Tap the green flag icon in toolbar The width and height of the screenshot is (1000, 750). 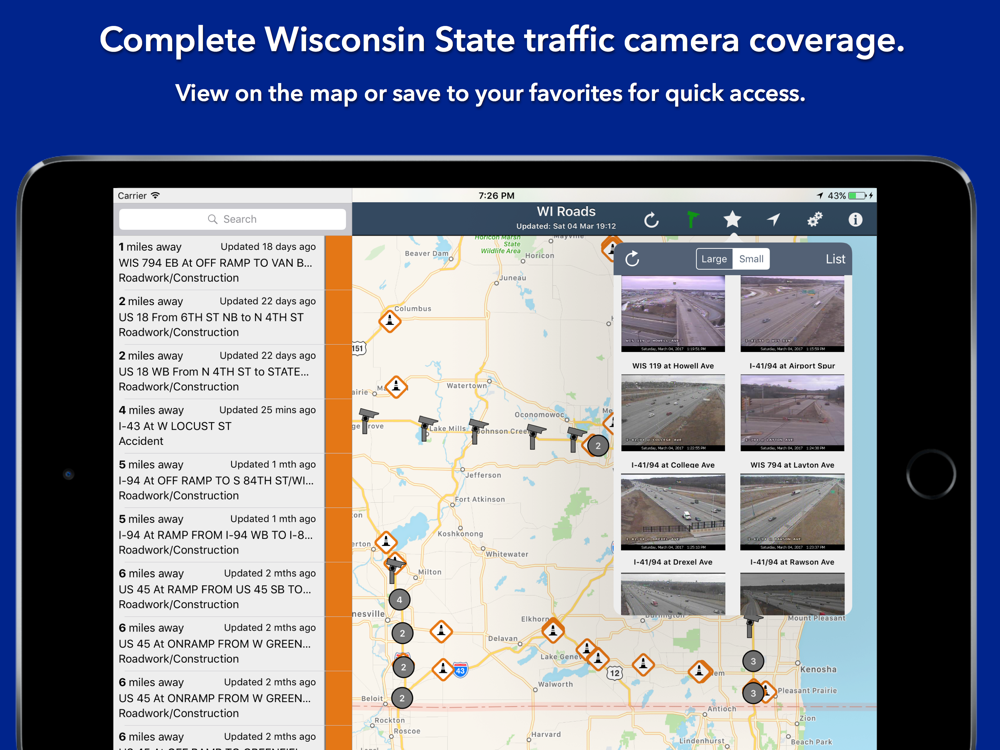pyautogui.click(x=691, y=220)
